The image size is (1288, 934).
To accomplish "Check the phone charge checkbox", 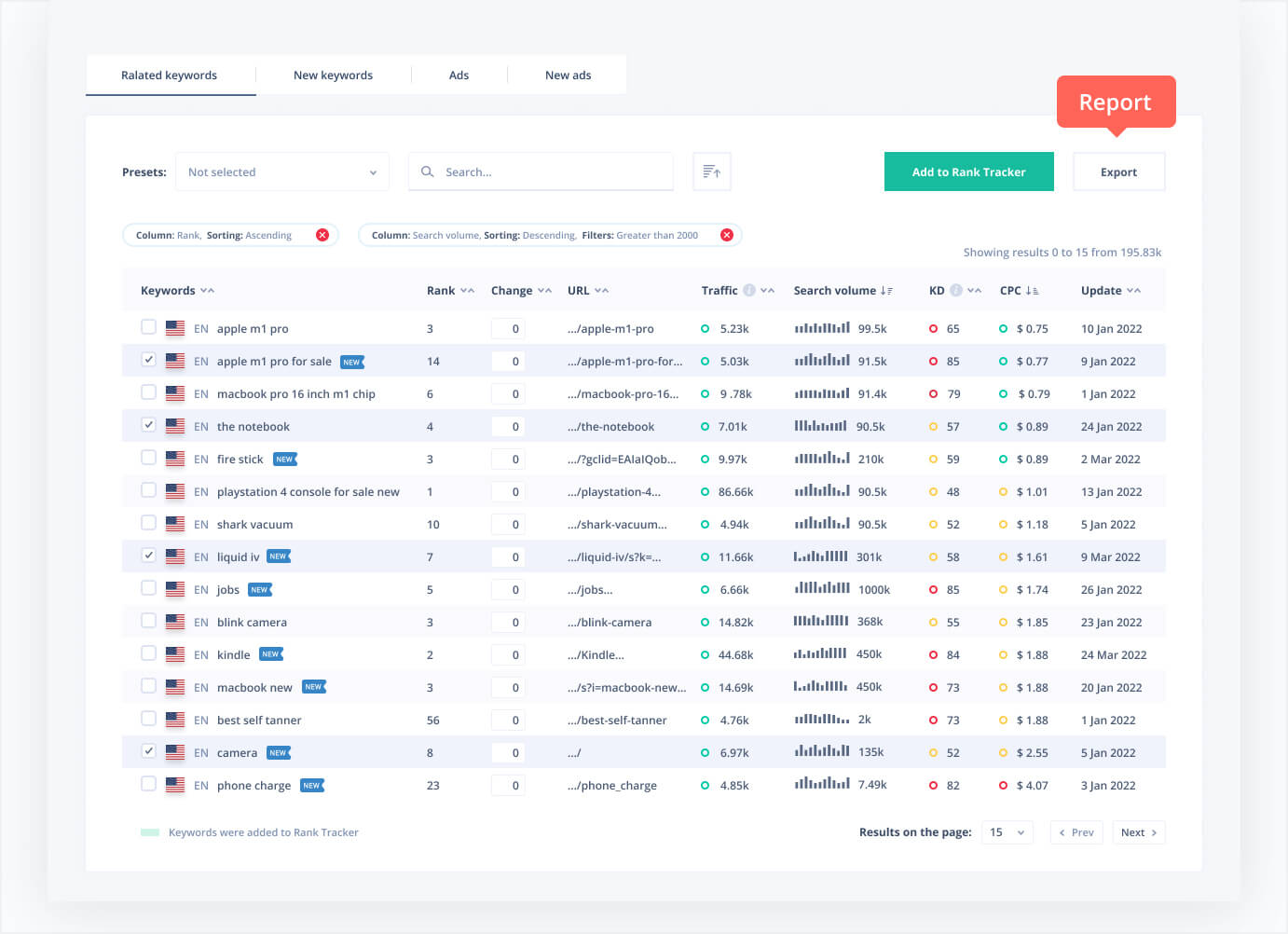I will tap(148, 784).
